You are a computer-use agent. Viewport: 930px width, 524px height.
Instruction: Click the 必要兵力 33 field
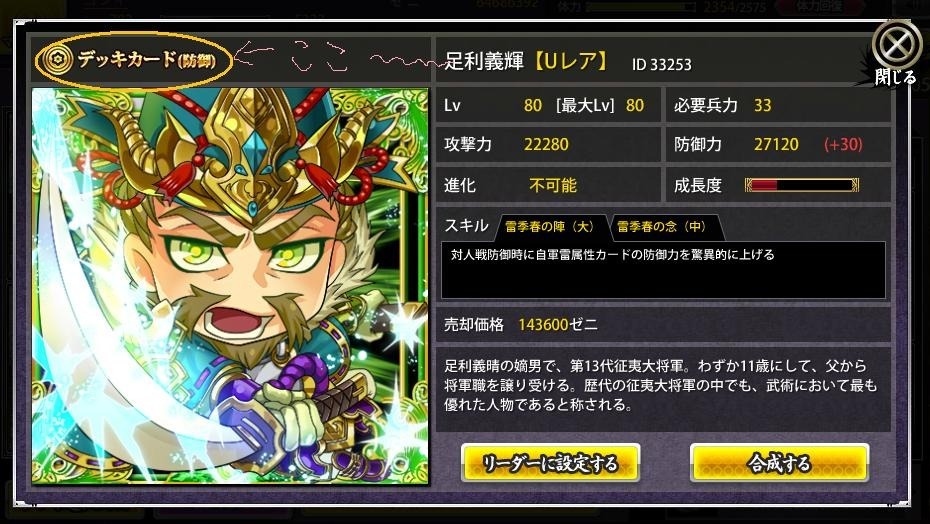tap(778, 106)
